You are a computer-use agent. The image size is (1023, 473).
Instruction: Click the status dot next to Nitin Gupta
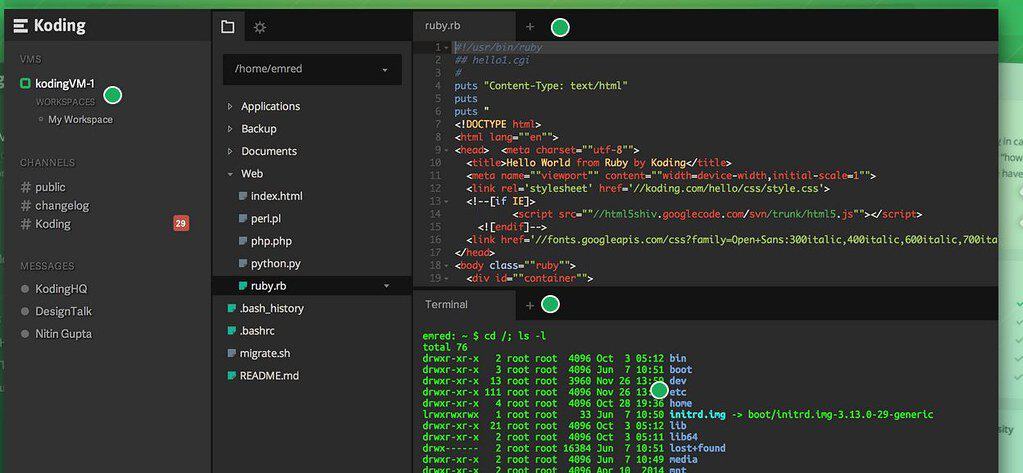tap(25, 333)
